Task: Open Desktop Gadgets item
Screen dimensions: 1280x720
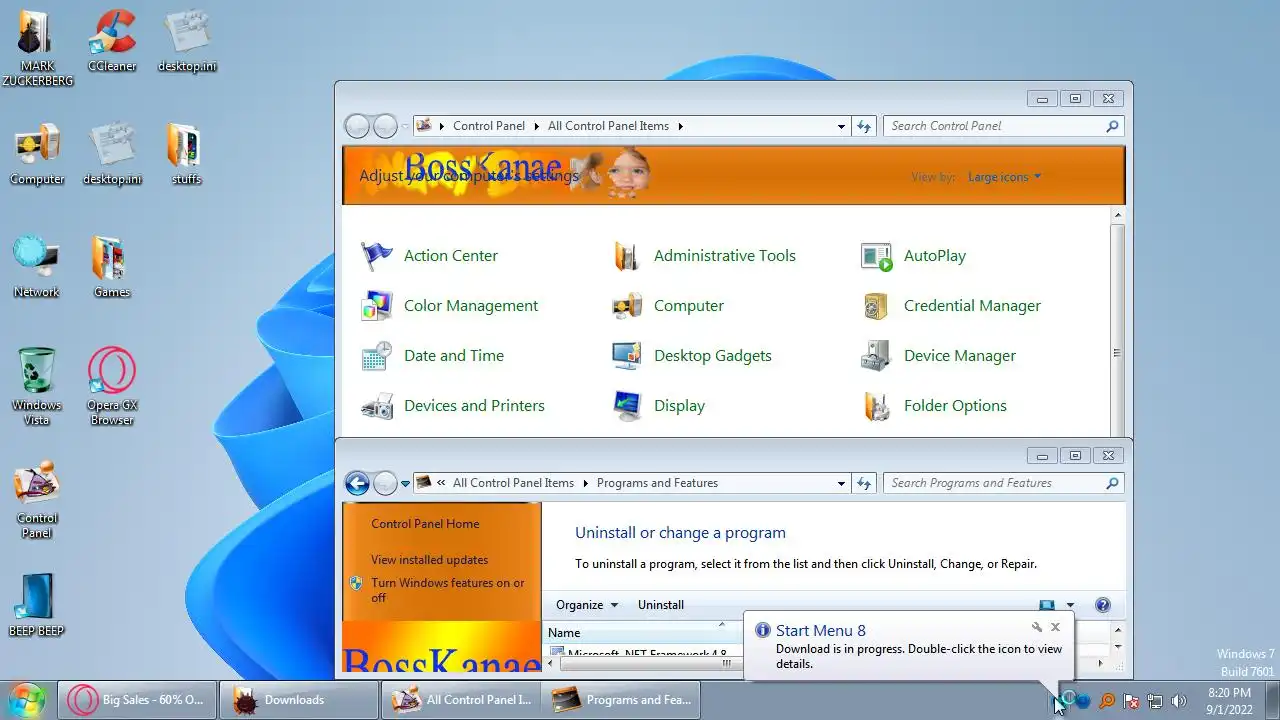Action: pos(692,356)
